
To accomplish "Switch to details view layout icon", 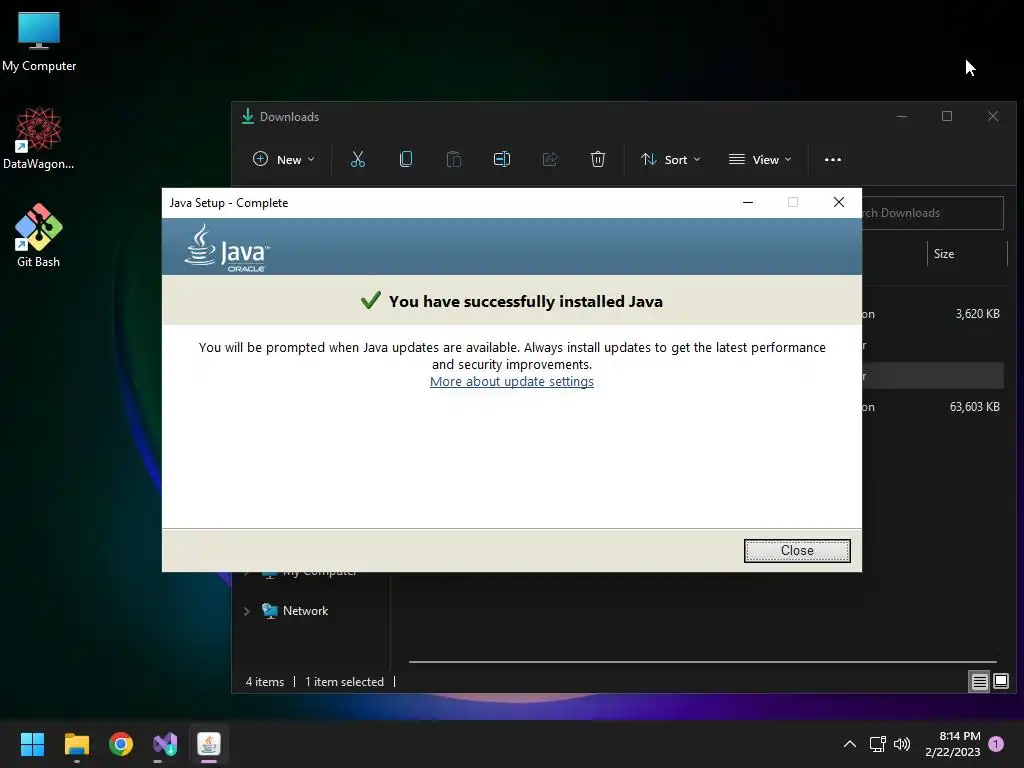I will (x=980, y=682).
